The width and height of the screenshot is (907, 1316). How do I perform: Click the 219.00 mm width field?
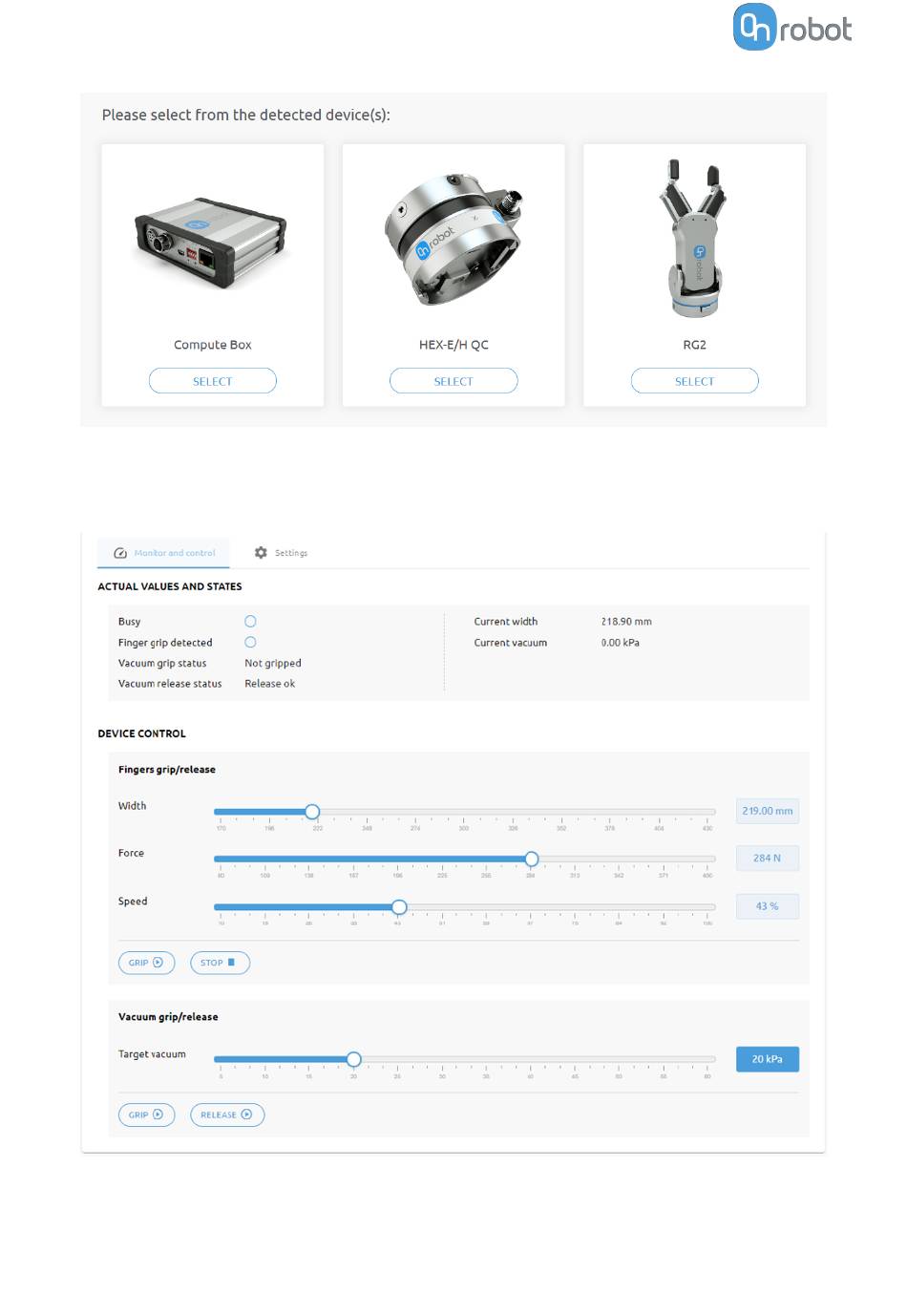click(768, 811)
